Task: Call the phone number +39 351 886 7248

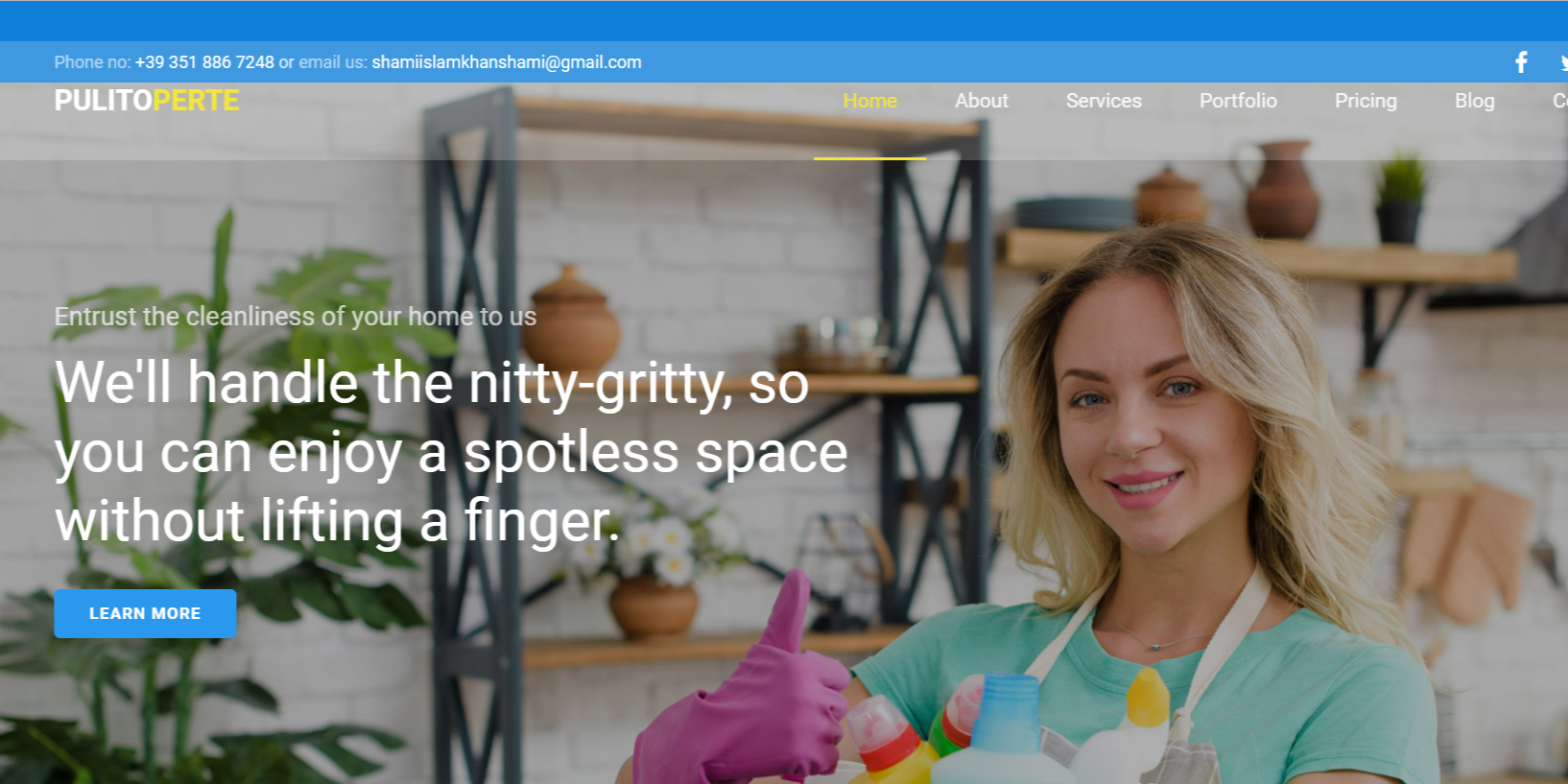Action: point(204,62)
